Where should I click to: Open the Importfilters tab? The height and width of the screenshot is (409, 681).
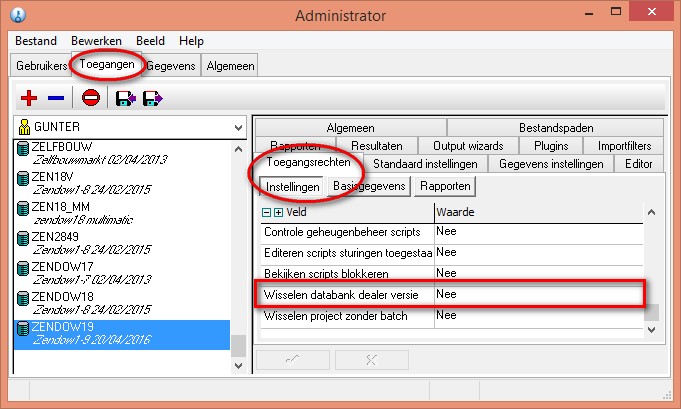click(624, 145)
